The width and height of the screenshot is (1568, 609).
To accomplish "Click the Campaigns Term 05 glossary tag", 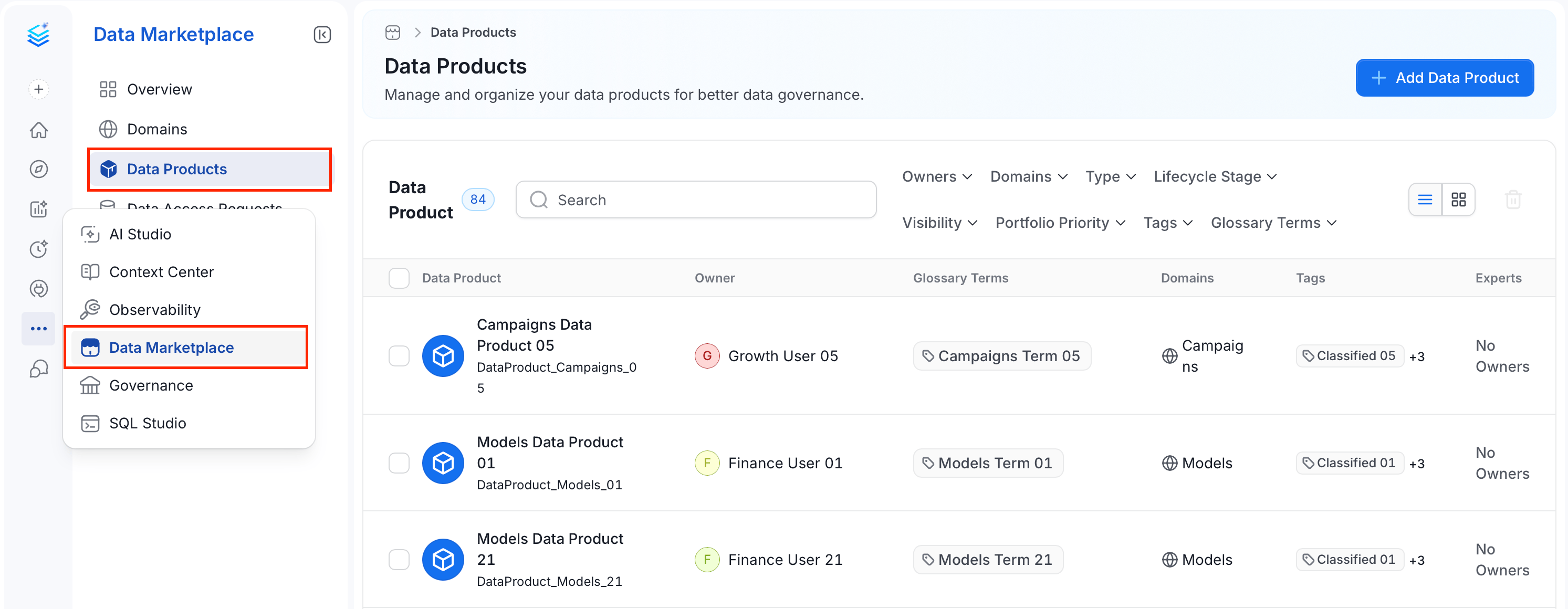I will (x=1001, y=356).
